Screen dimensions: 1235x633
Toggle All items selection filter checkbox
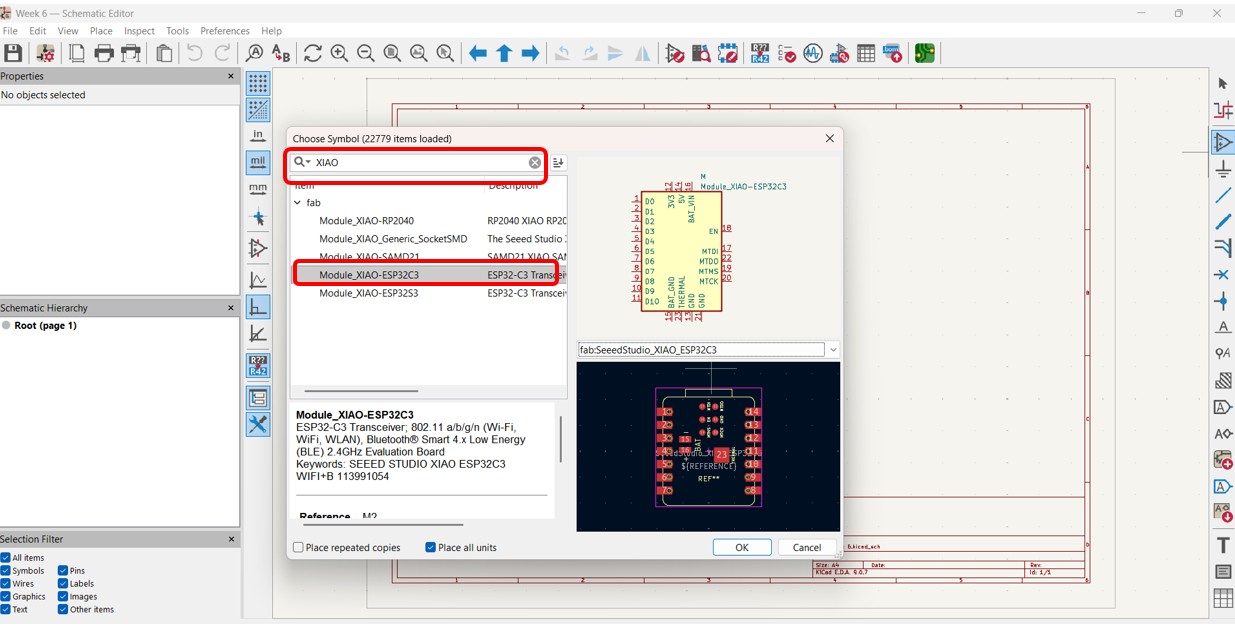(6, 558)
